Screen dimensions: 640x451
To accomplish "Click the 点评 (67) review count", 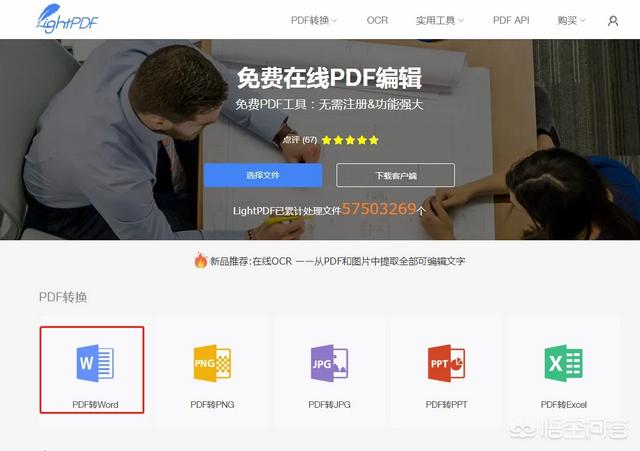I will click(300, 140).
